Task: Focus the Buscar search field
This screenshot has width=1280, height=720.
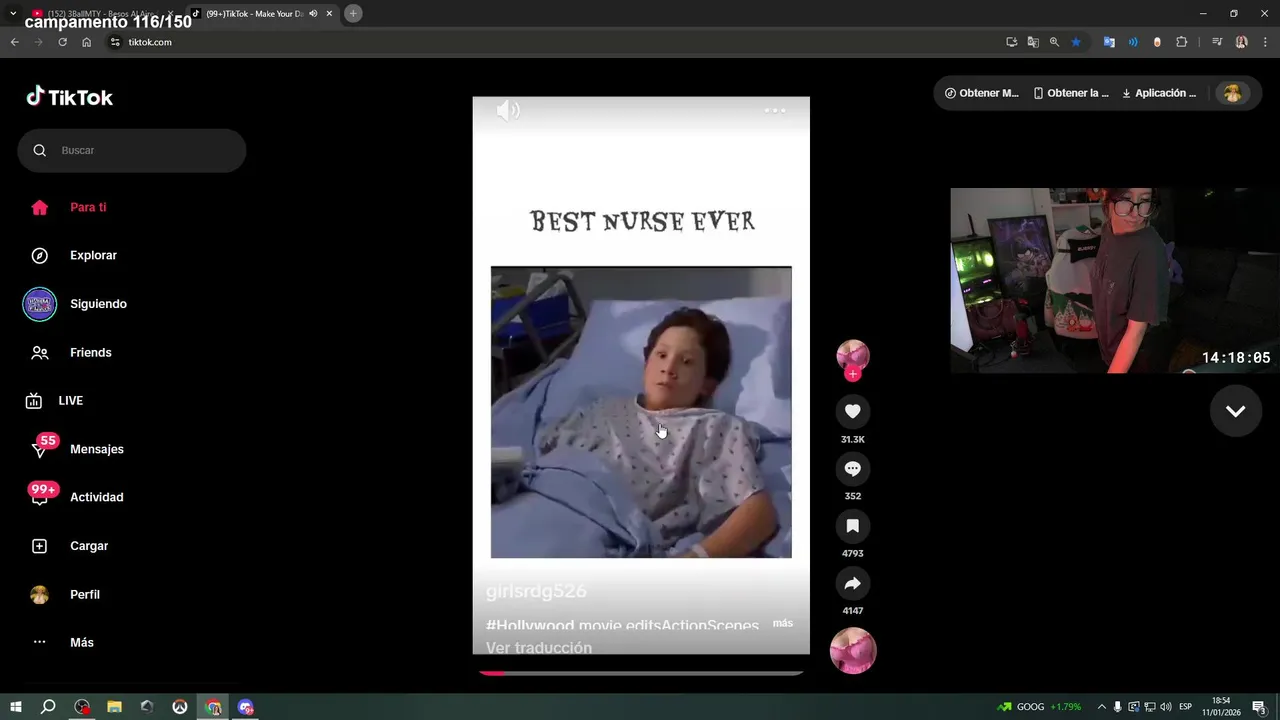Action: coord(132,150)
